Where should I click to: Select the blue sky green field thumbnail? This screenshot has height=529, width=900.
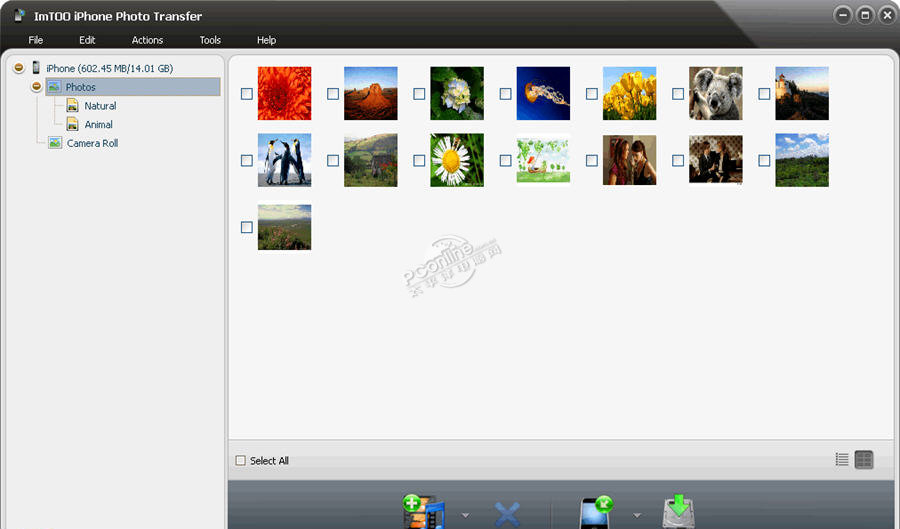(x=802, y=160)
